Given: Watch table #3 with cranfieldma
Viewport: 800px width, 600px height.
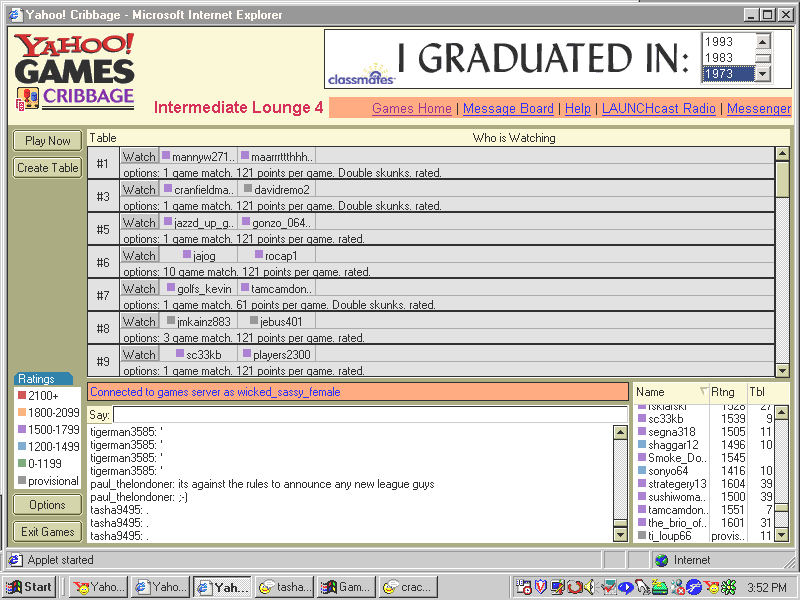Looking at the screenshot, I should pyautogui.click(x=139, y=189).
